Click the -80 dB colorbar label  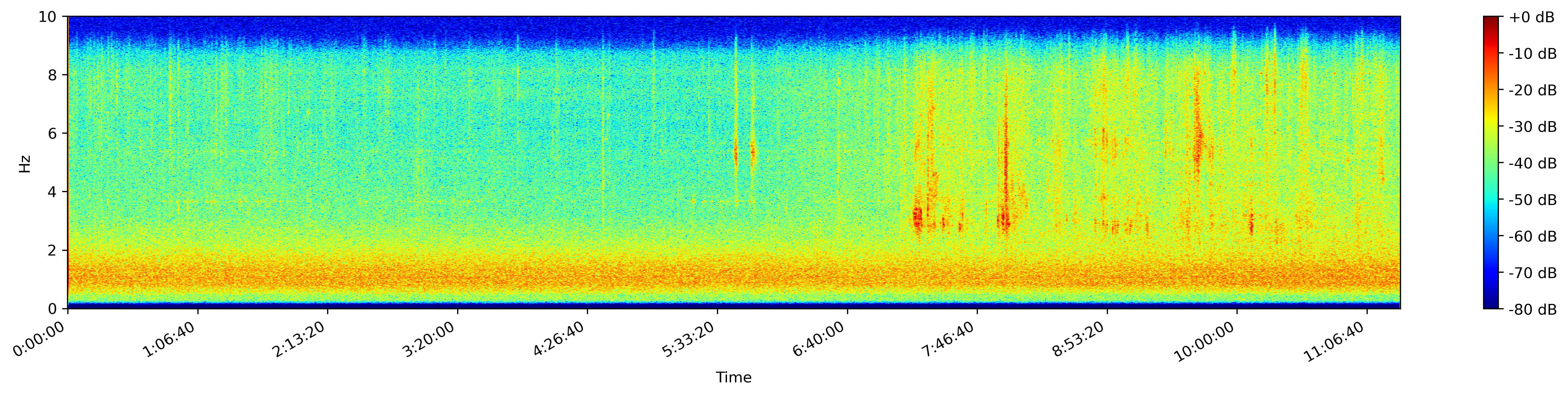[1533, 310]
